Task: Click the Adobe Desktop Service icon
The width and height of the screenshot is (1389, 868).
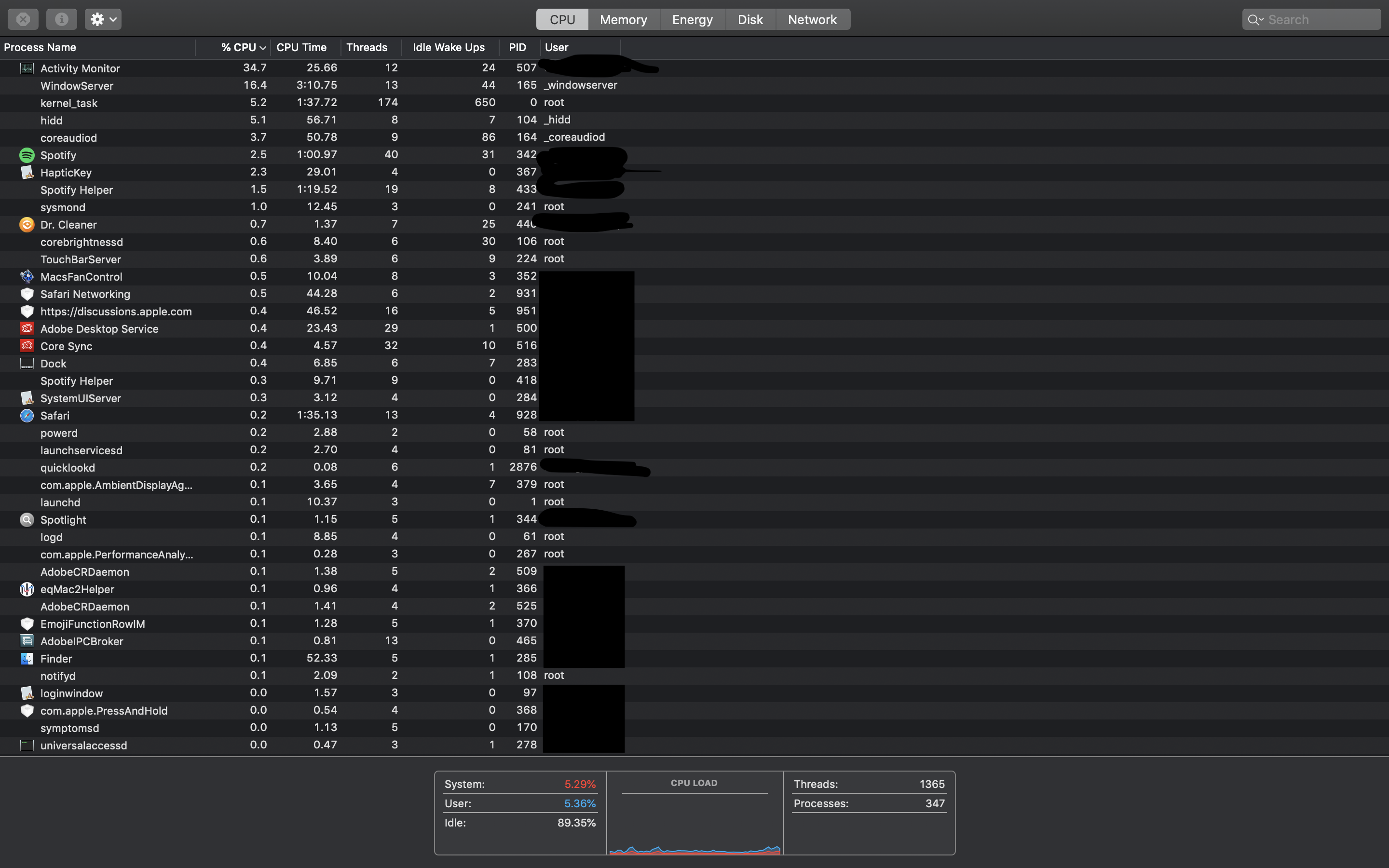Action: (27, 328)
